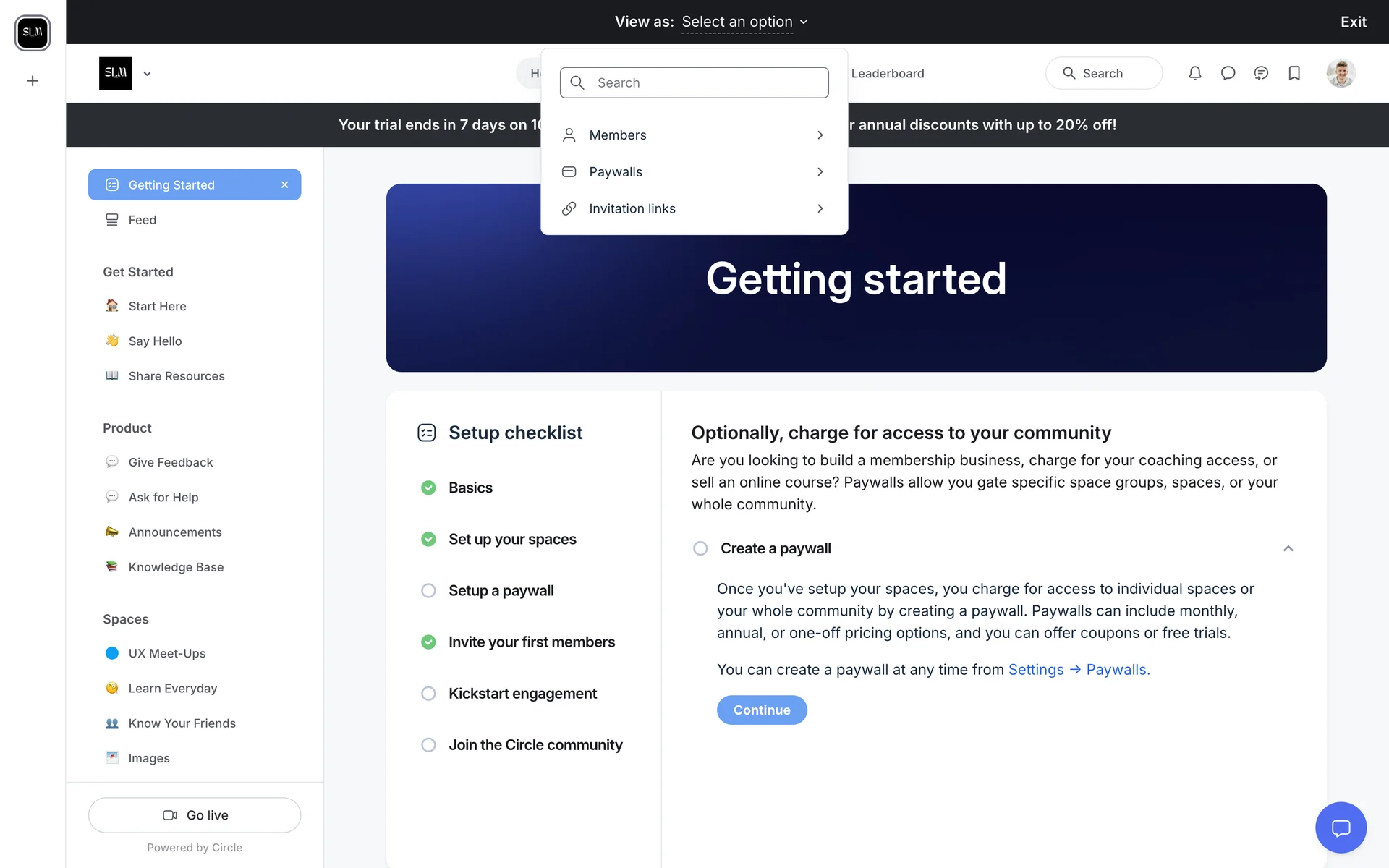Click the plus icon to add community
Viewport: 1389px width, 868px height.
coord(33,81)
